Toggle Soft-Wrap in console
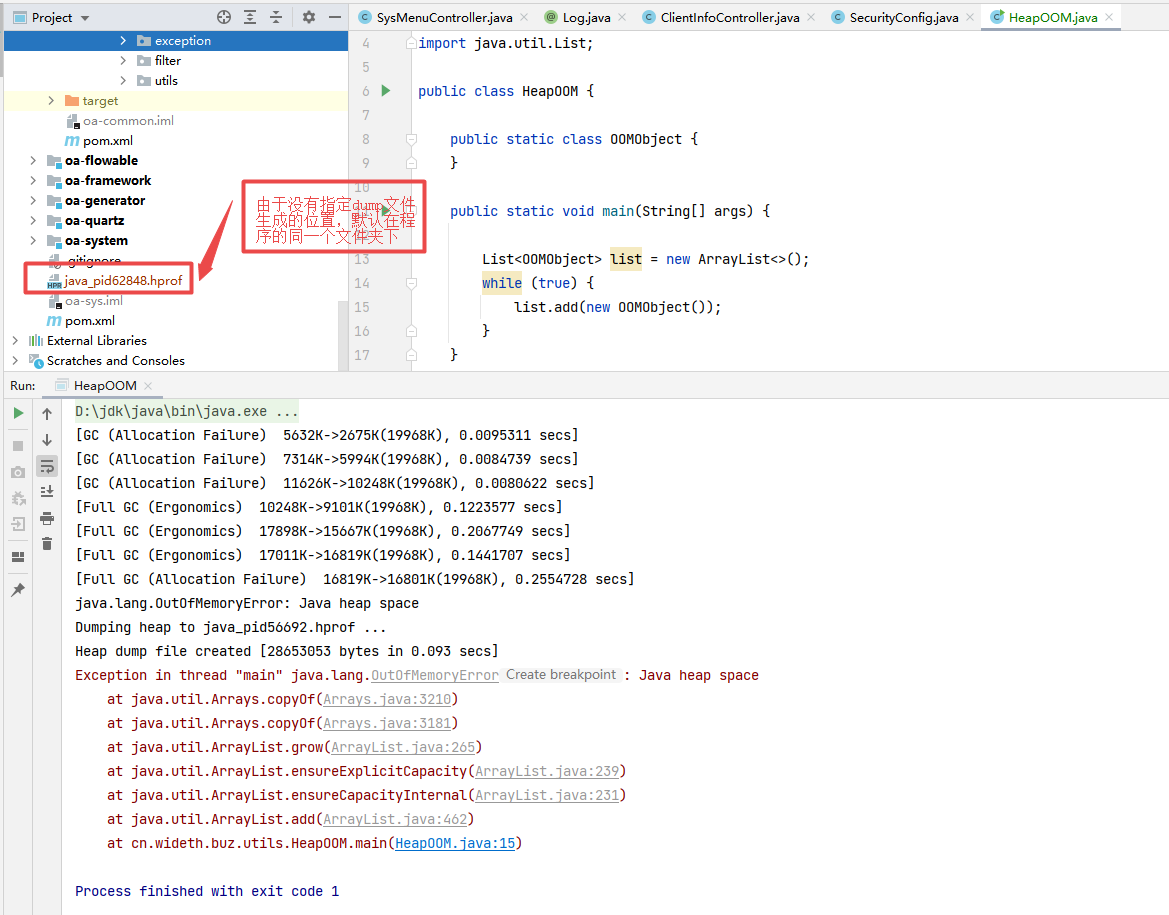Viewport: 1169px width, 915px height. [47, 466]
